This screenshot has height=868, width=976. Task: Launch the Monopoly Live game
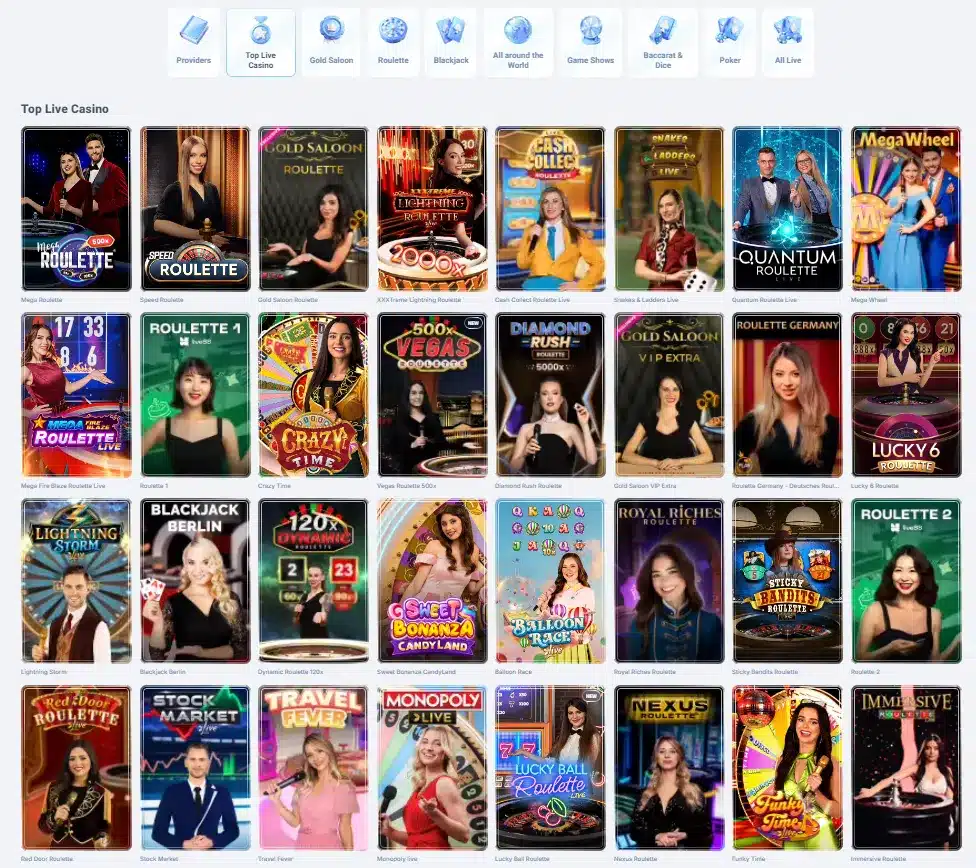click(x=432, y=768)
